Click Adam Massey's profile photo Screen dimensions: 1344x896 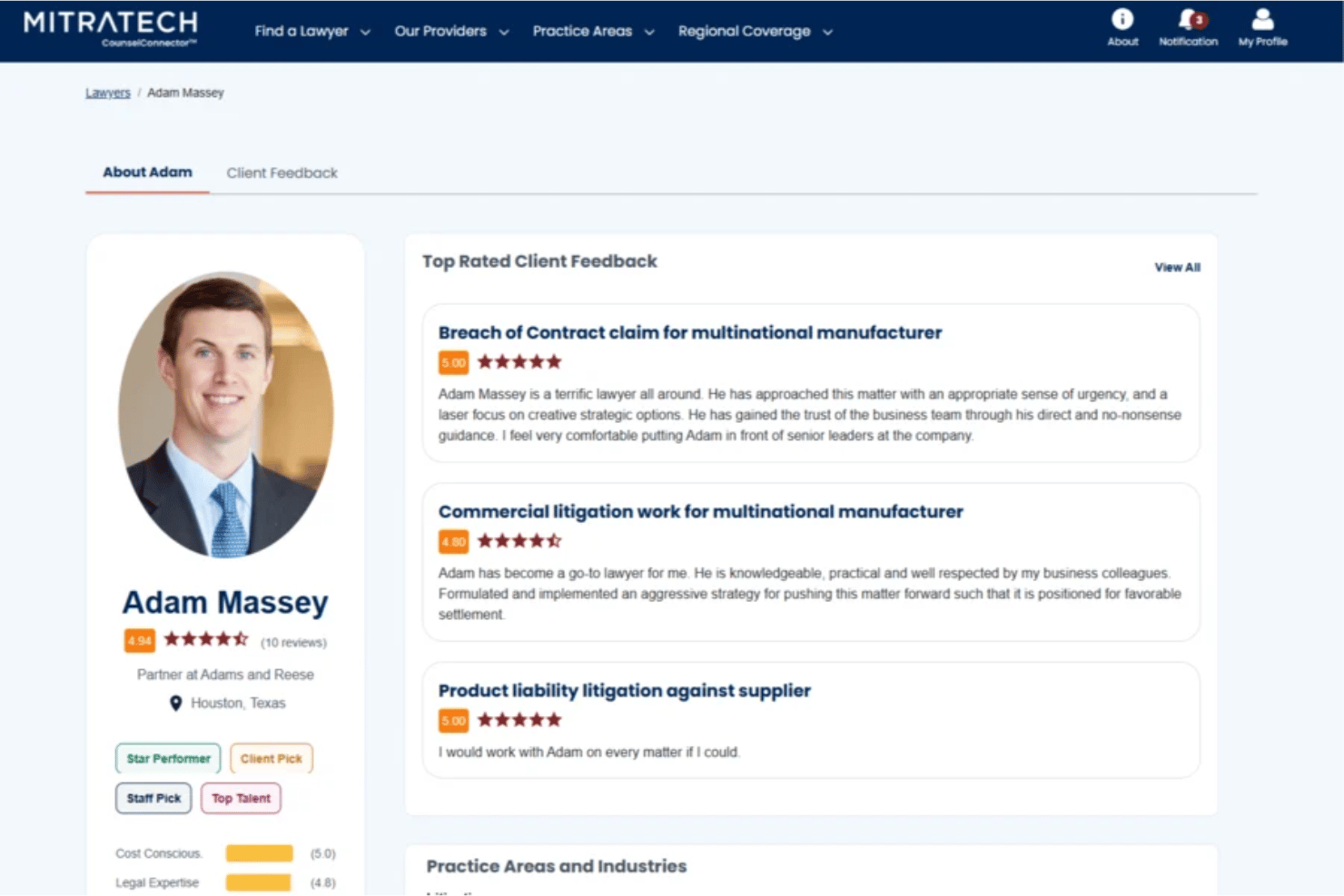tap(225, 414)
